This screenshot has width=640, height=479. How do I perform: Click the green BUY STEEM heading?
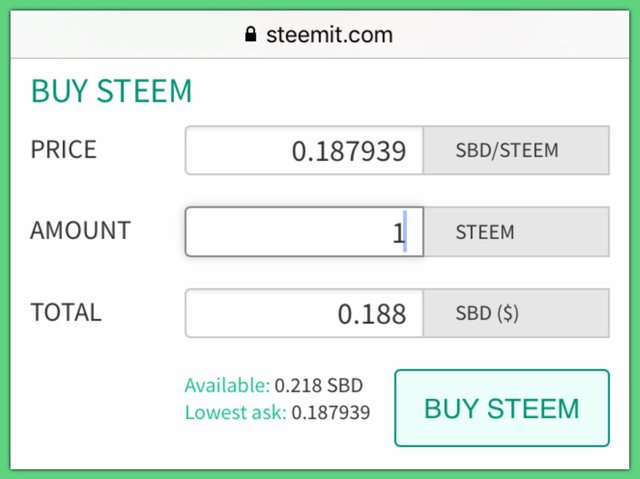coord(111,91)
